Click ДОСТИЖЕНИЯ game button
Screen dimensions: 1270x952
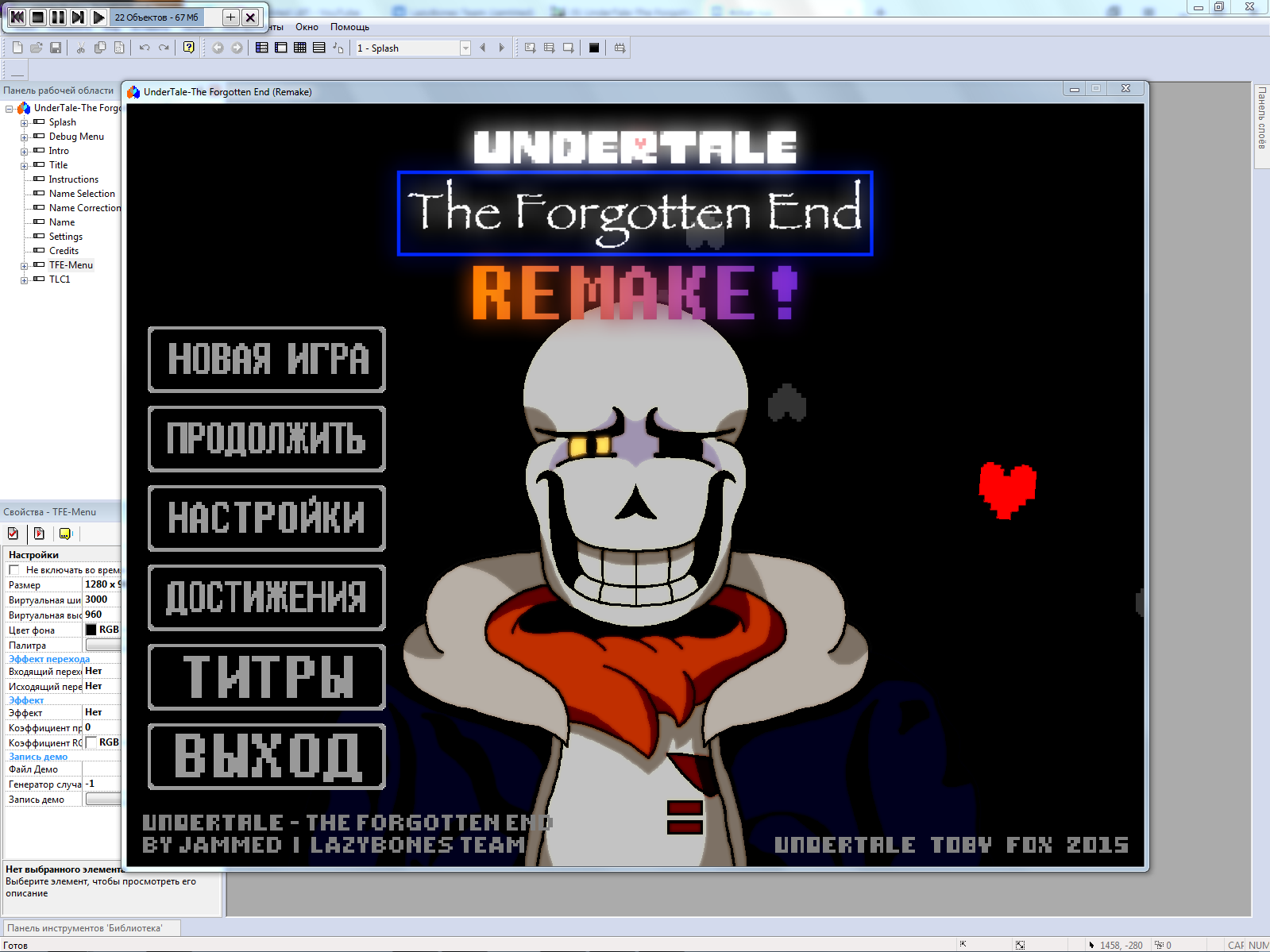coord(267,598)
